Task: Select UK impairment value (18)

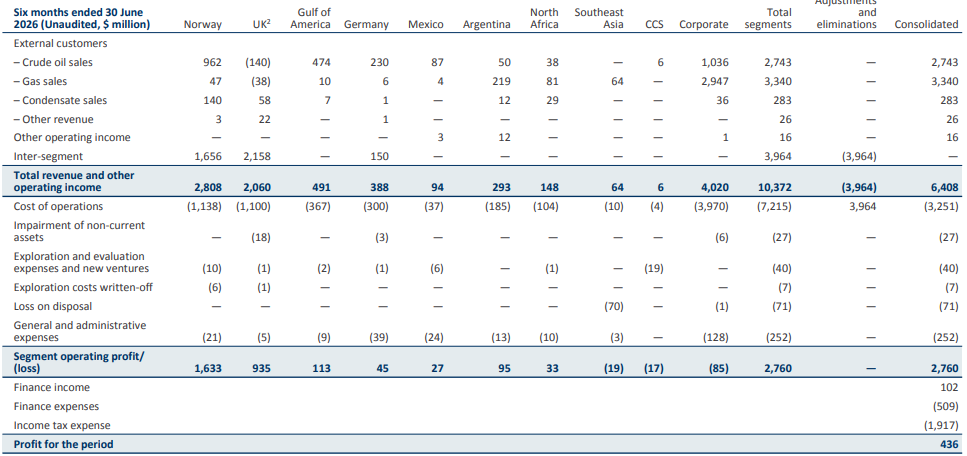Action: click(260, 238)
